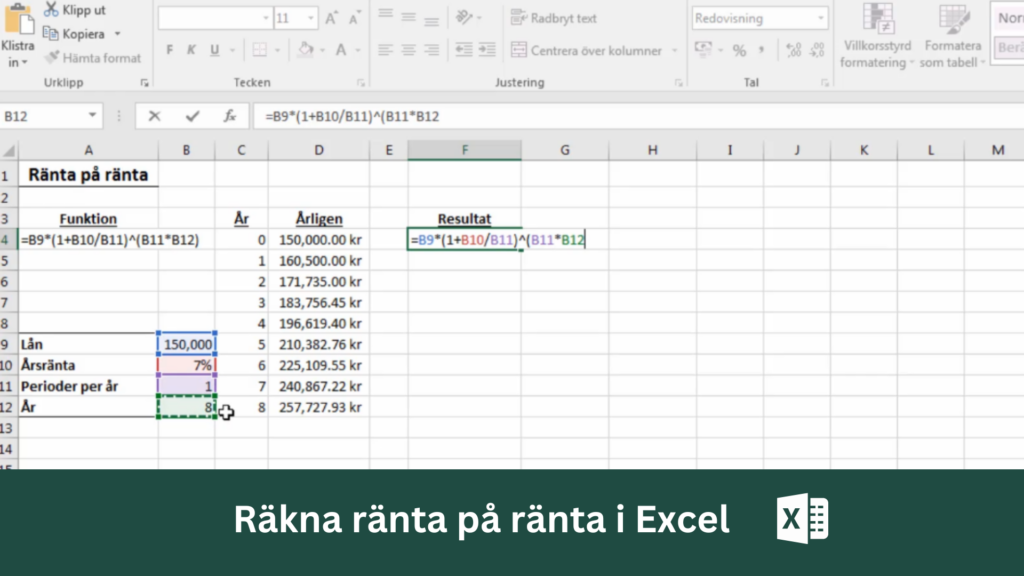
Task: Increase font size with the large A icon
Action: point(332,18)
